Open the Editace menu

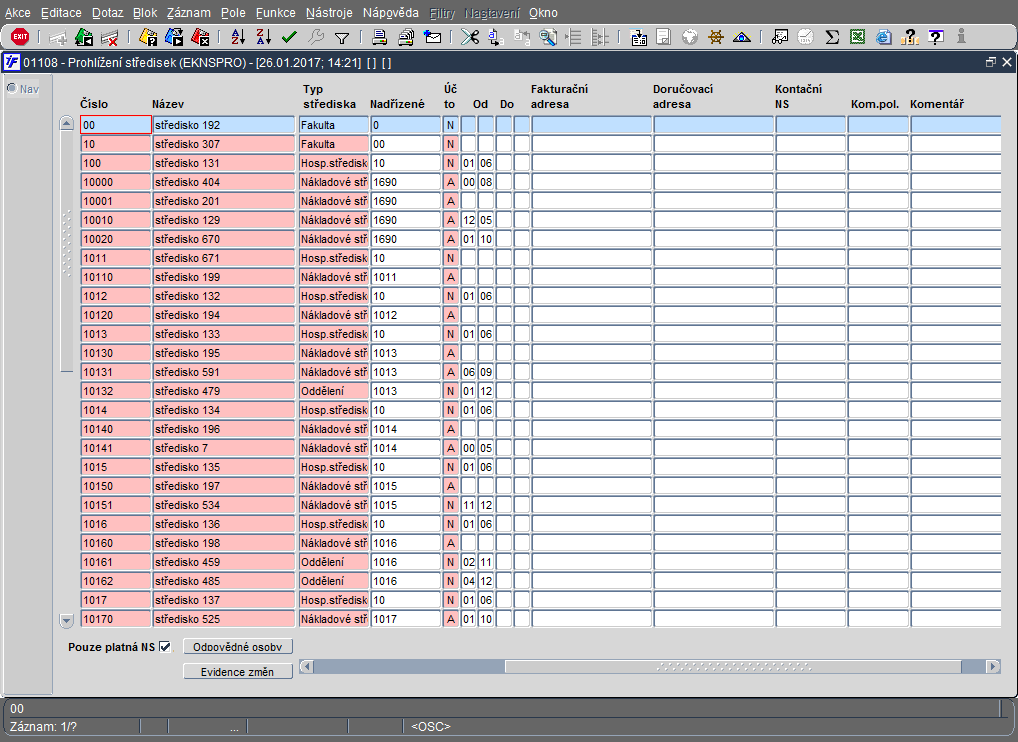point(61,12)
